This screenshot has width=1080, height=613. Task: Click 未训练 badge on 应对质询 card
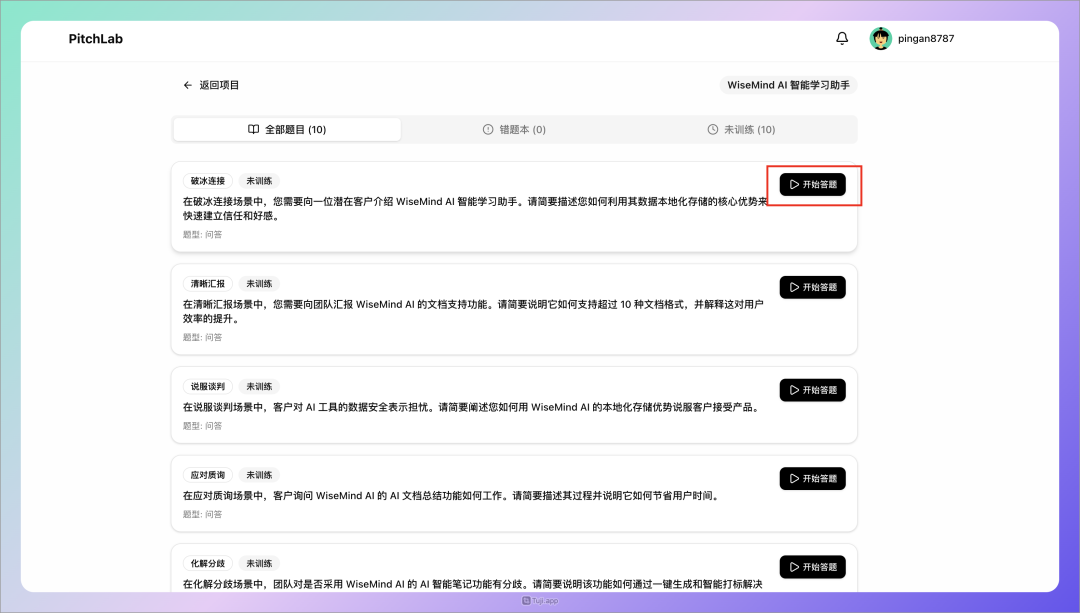[259, 475]
